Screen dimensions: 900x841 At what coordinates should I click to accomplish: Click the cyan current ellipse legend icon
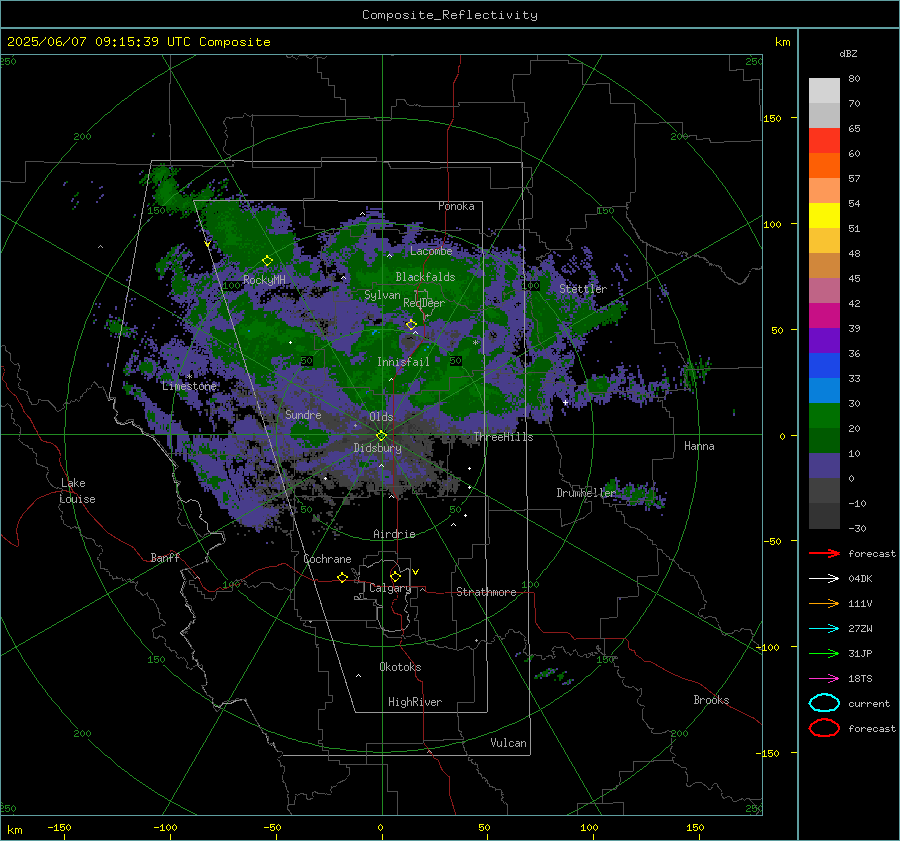pyautogui.click(x=824, y=703)
